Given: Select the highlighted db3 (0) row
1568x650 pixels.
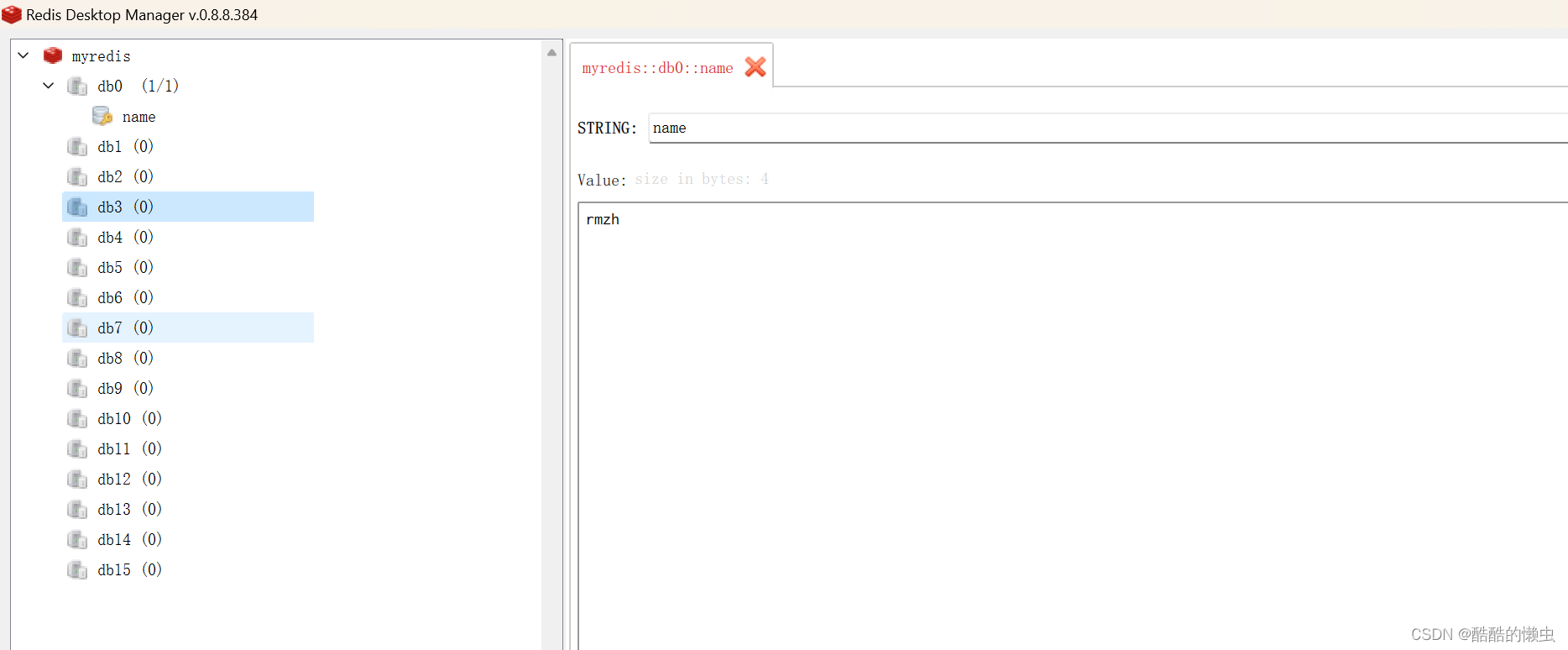Looking at the screenshot, I should pos(188,207).
